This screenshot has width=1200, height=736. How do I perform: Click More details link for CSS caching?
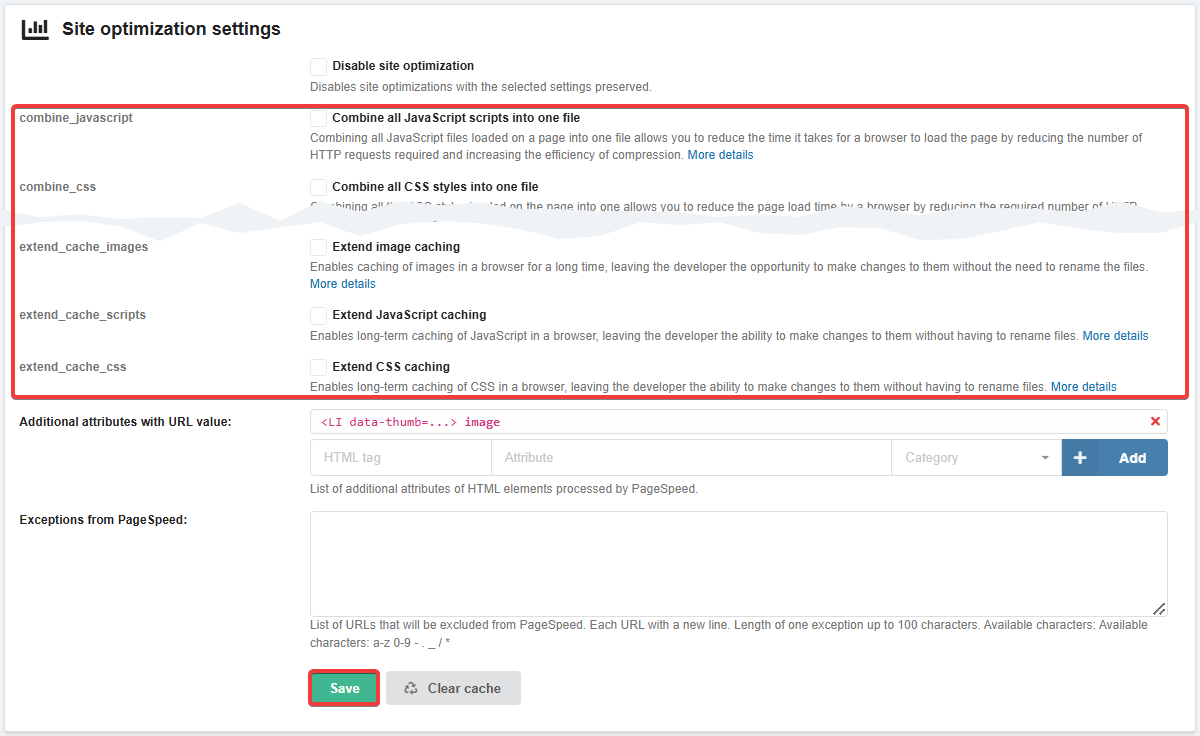[1083, 387]
